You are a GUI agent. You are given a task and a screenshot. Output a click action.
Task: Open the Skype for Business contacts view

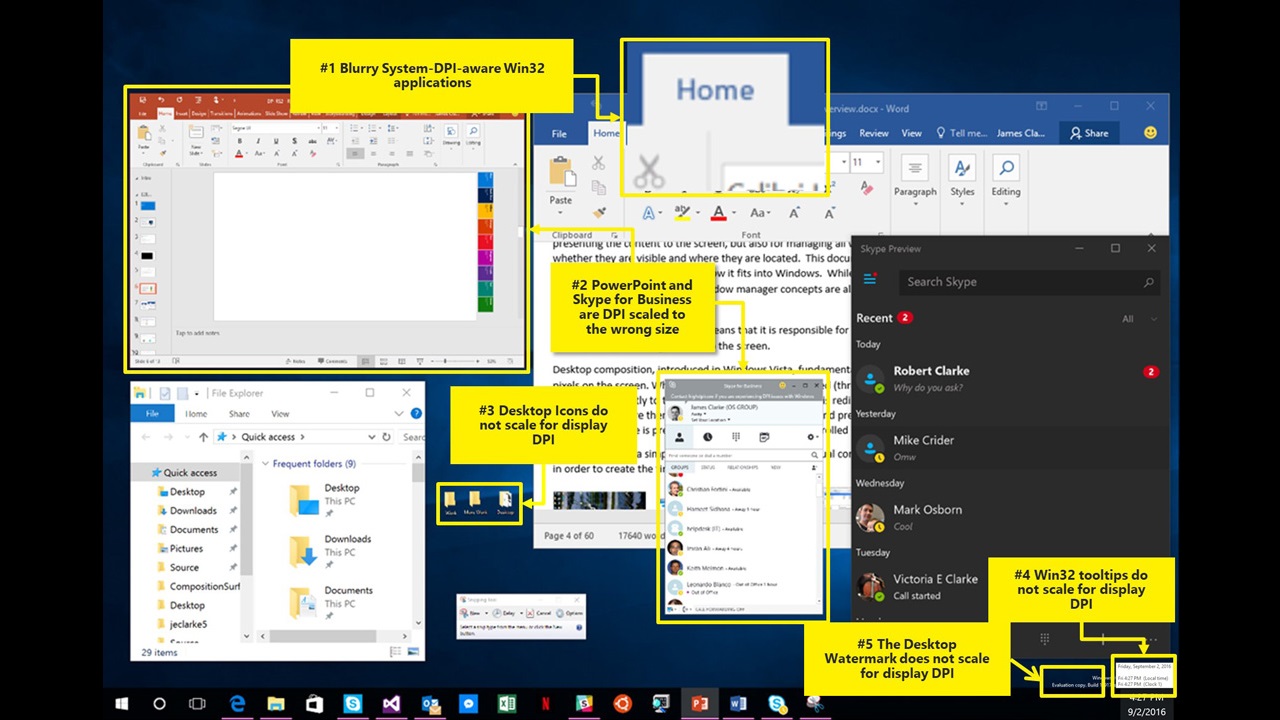680,437
